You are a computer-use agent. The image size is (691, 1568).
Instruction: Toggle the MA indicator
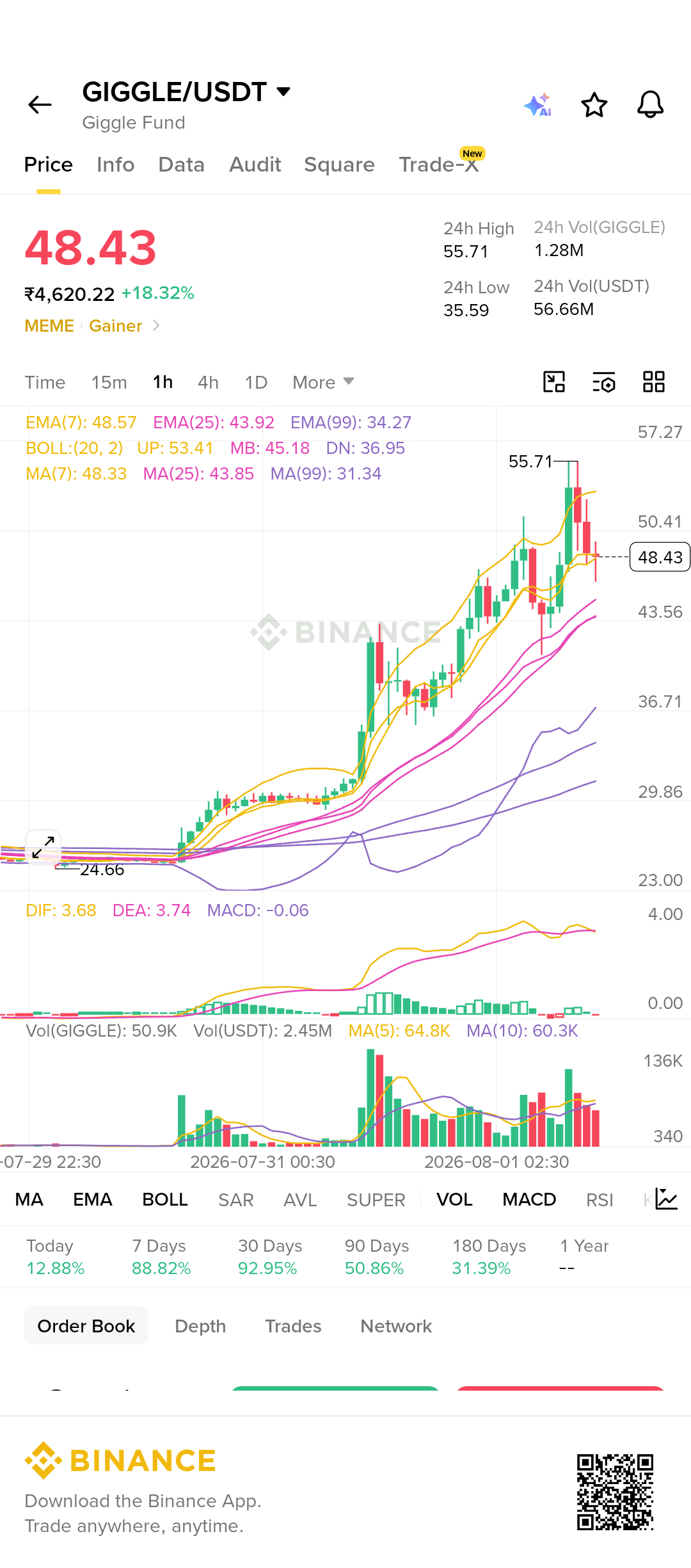coord(29,1199)
